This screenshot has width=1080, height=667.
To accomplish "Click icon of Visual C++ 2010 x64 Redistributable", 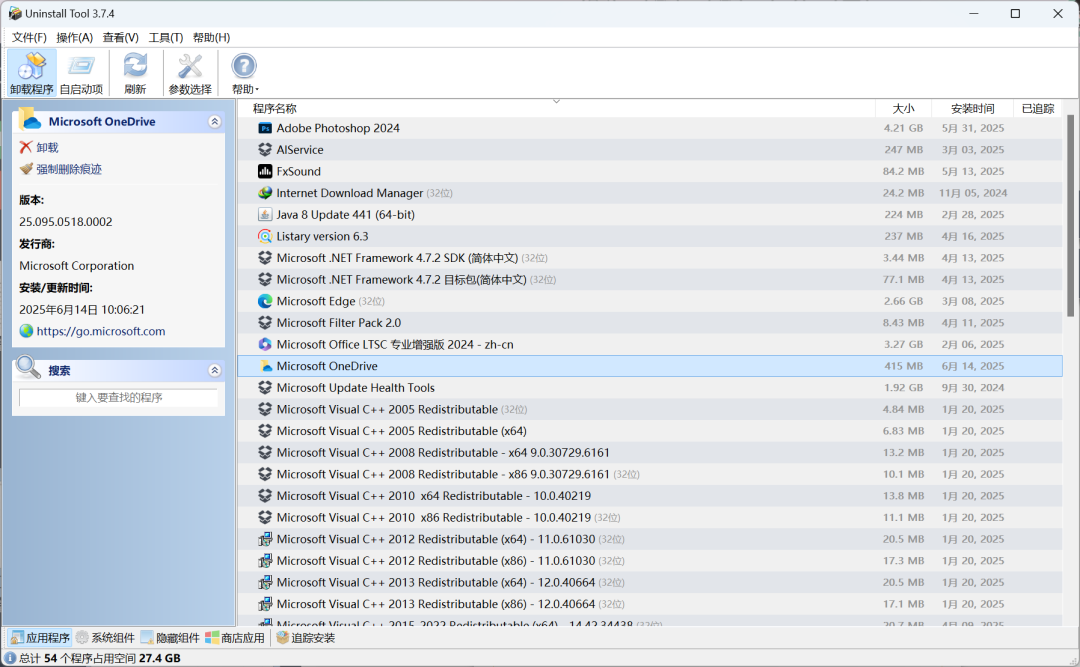I will [265, 496].
